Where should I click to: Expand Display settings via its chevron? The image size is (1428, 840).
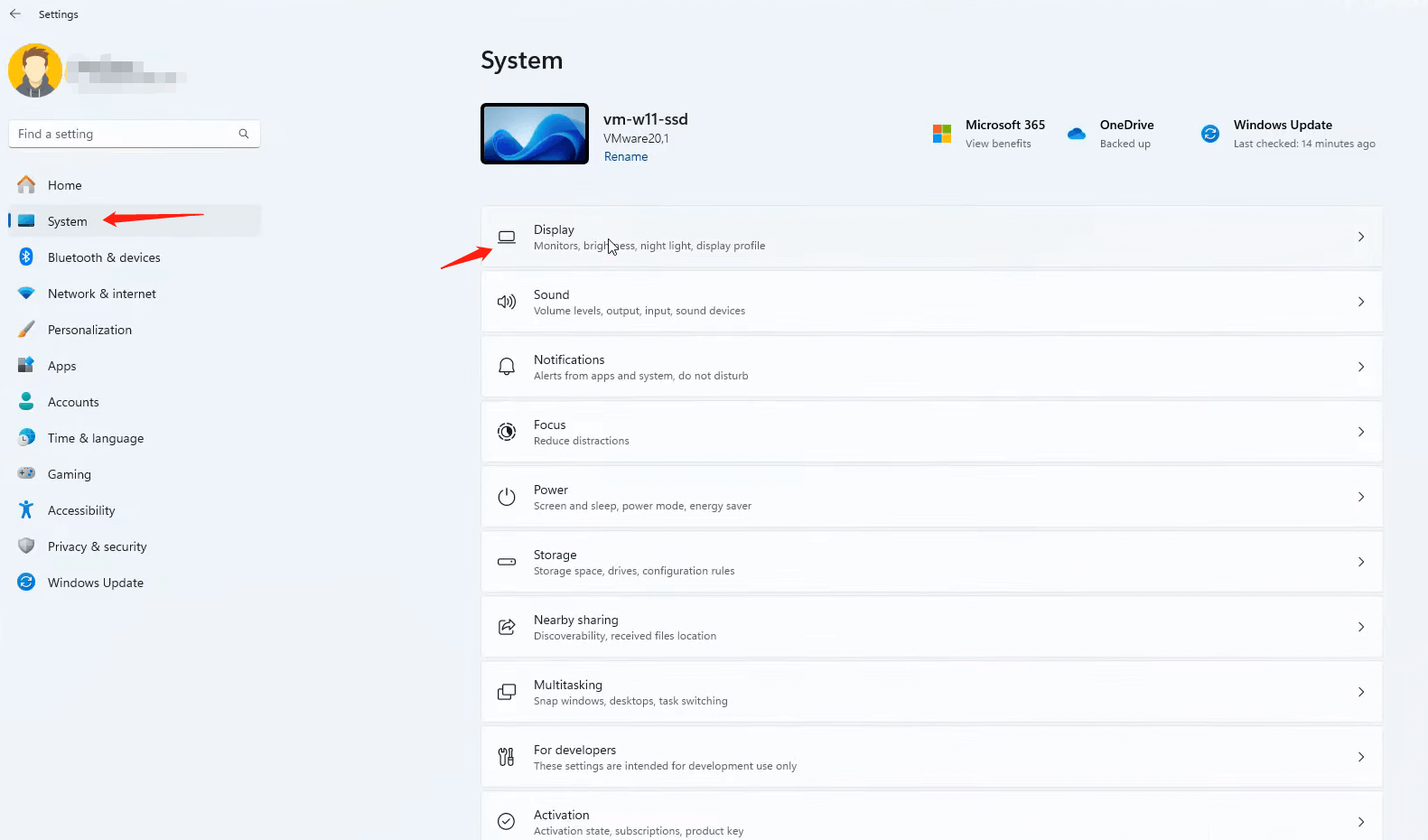tap(1360, 237)
